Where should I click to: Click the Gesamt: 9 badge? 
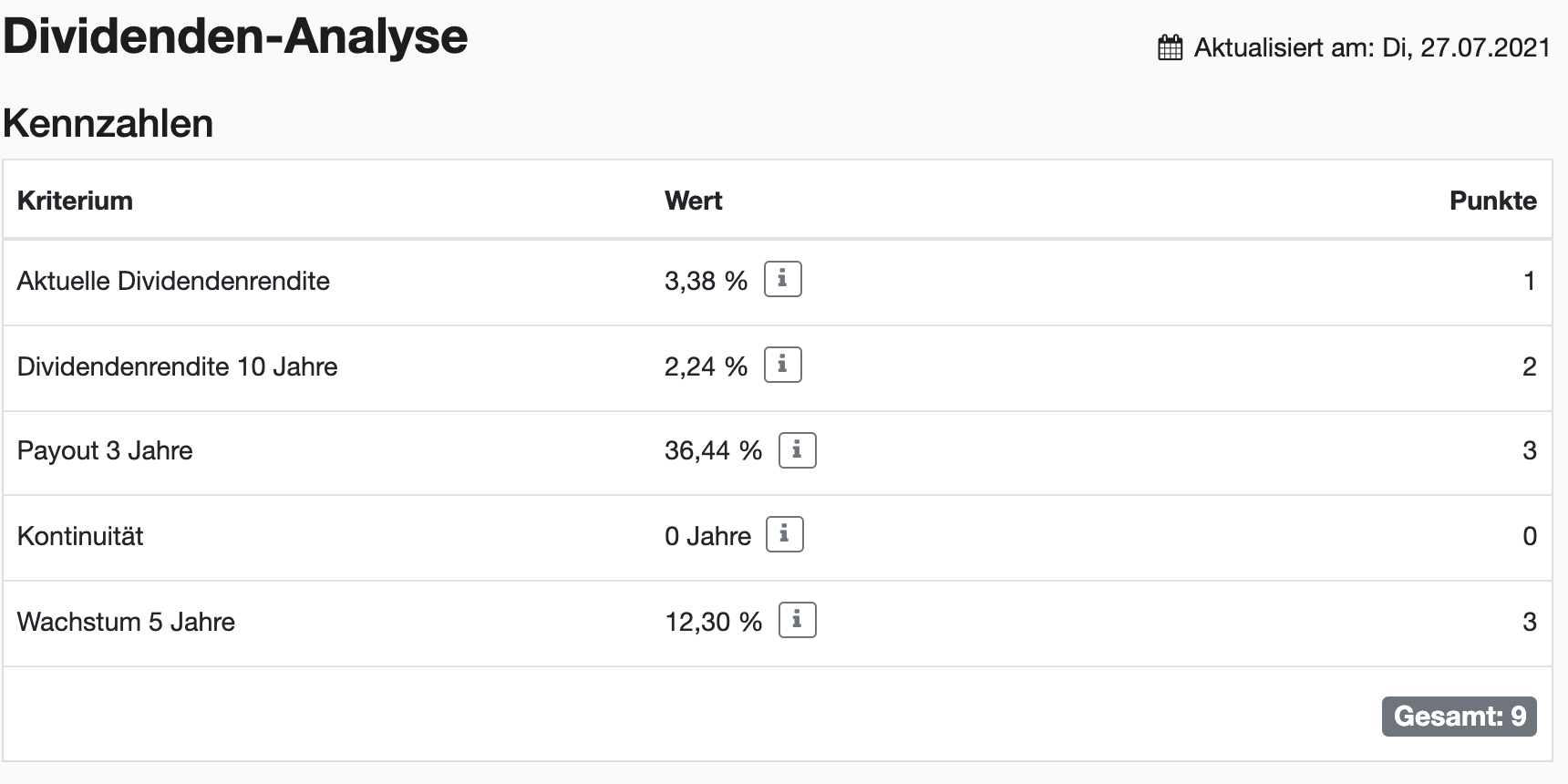pyautogui.click(x=1460, y=716)
